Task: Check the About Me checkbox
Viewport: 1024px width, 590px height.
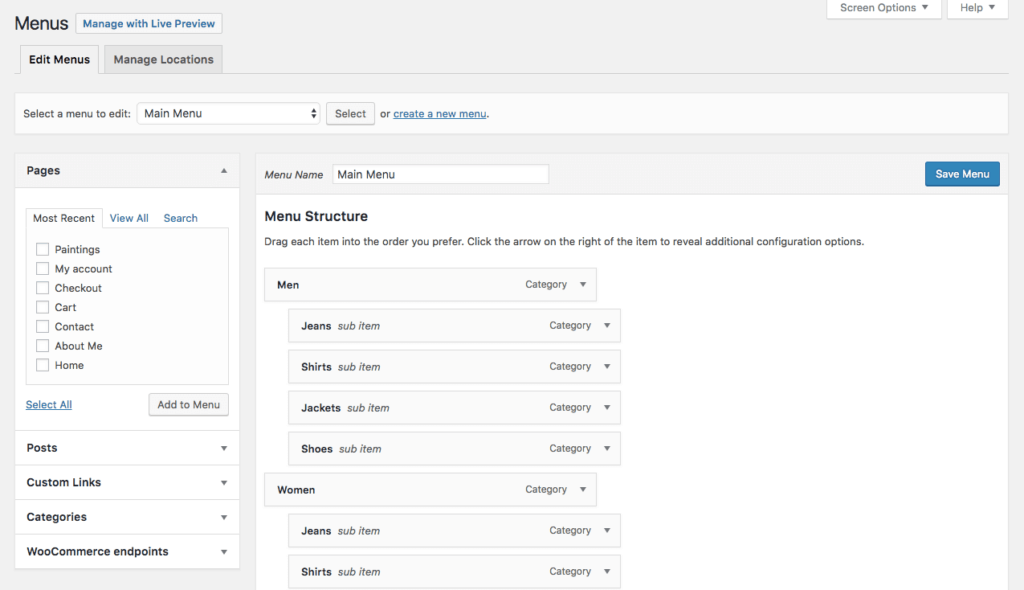Action: point(41,345)
